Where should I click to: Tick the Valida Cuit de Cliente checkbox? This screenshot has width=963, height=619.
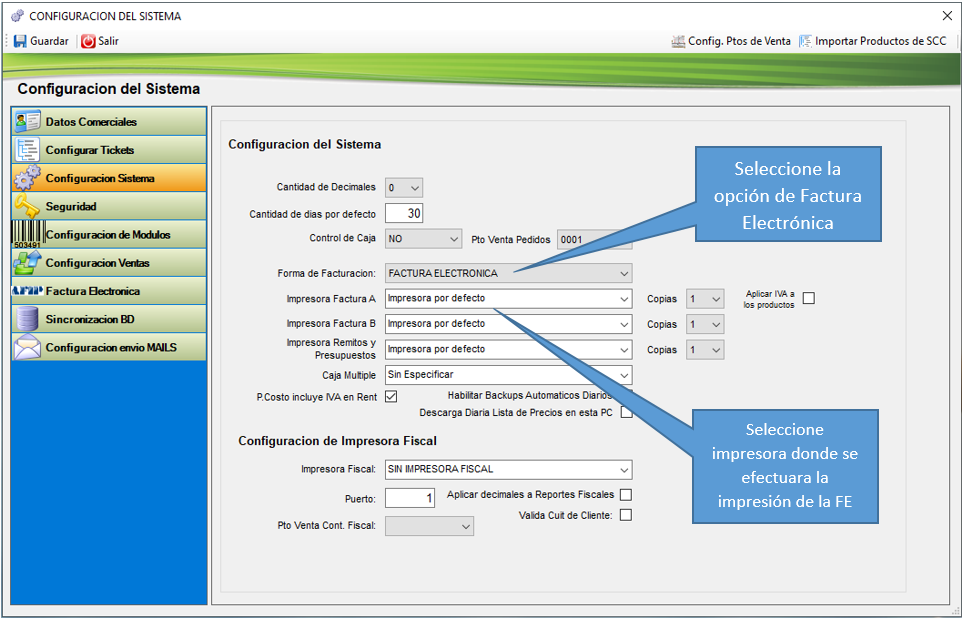click(626, 516)
